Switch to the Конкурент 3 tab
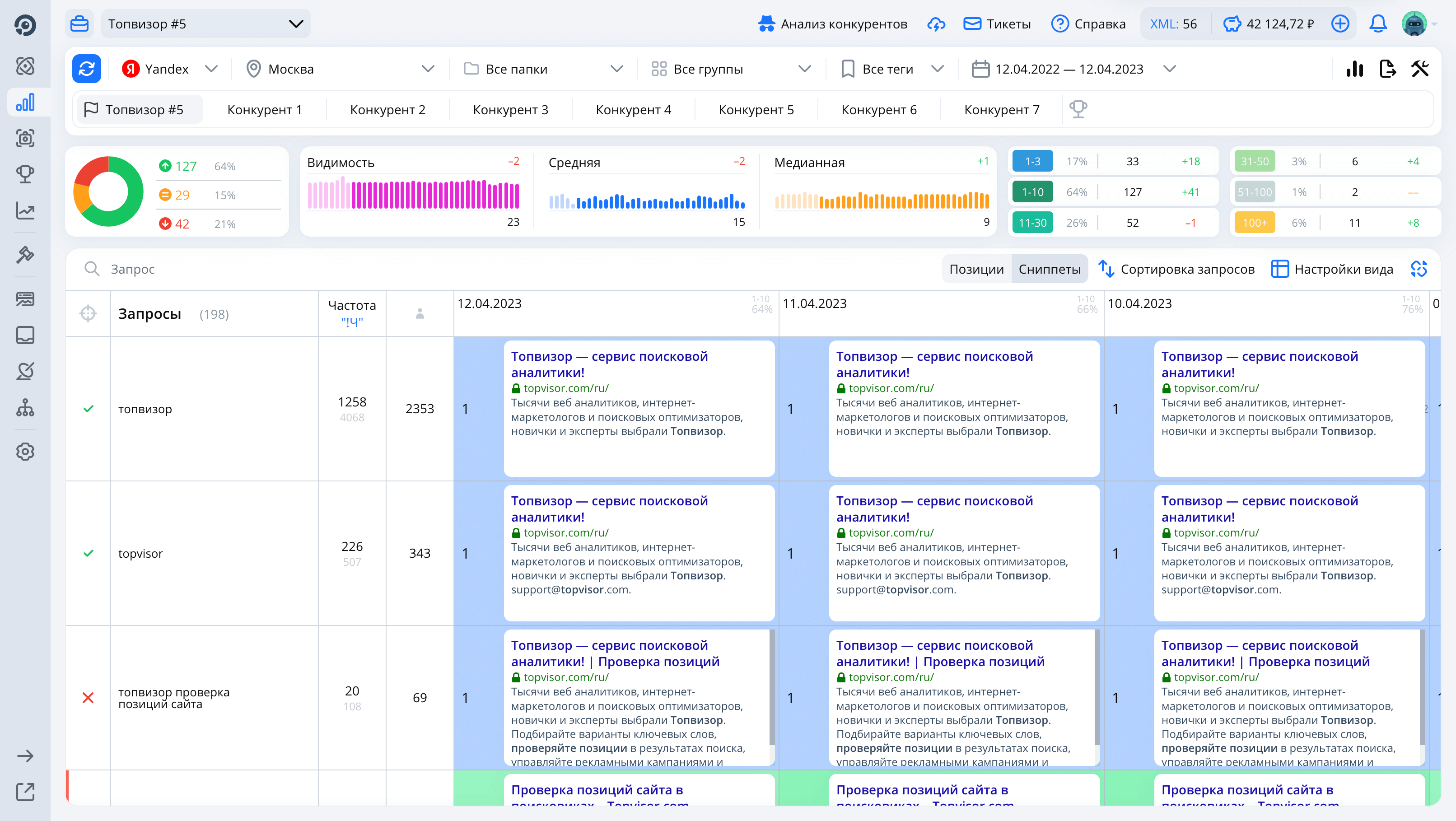The height and width of the screenshot is (821, 1456). pyautogui.click(x=510, y=110)
